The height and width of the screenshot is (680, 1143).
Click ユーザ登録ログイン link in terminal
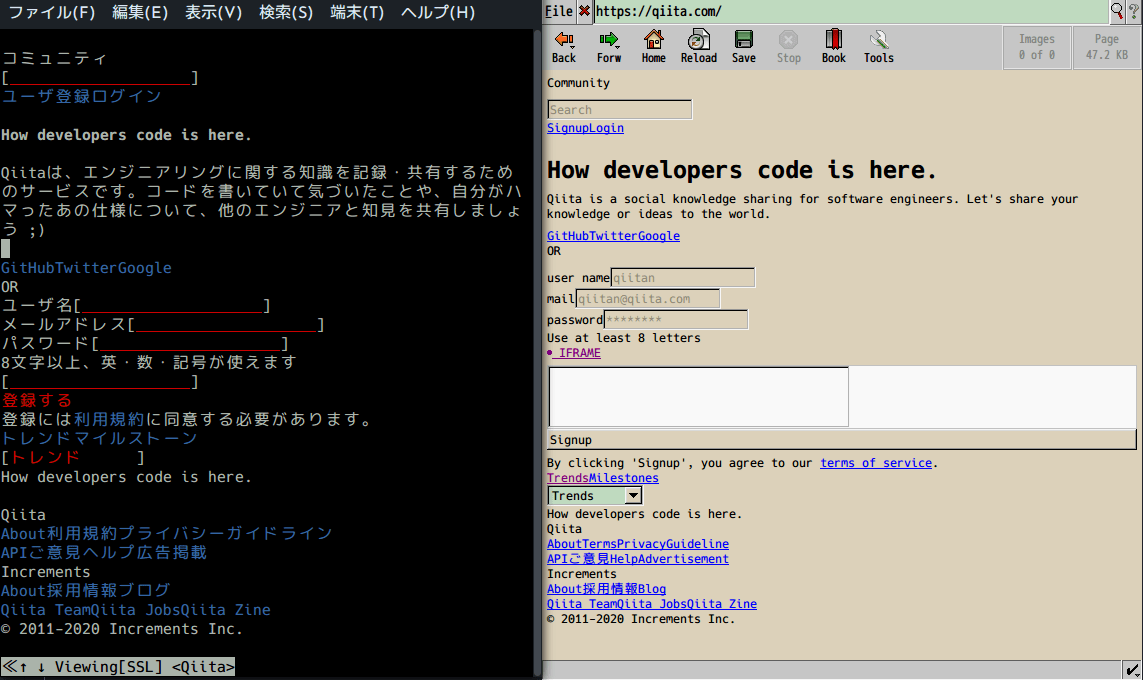pyautogui.click(x=82, y=96)
